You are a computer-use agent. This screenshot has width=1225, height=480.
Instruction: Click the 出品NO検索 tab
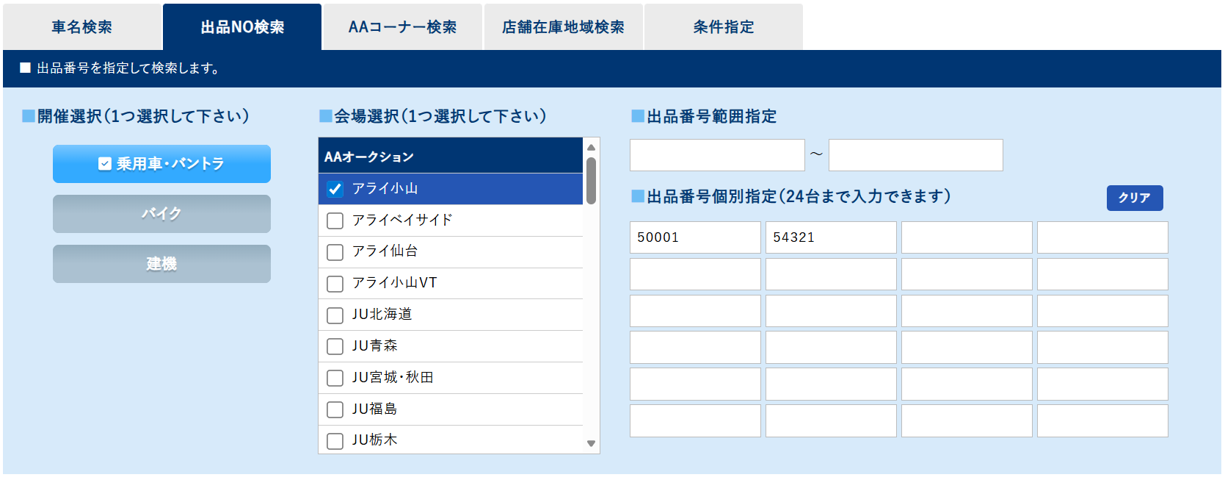click(x=242, y=27)
